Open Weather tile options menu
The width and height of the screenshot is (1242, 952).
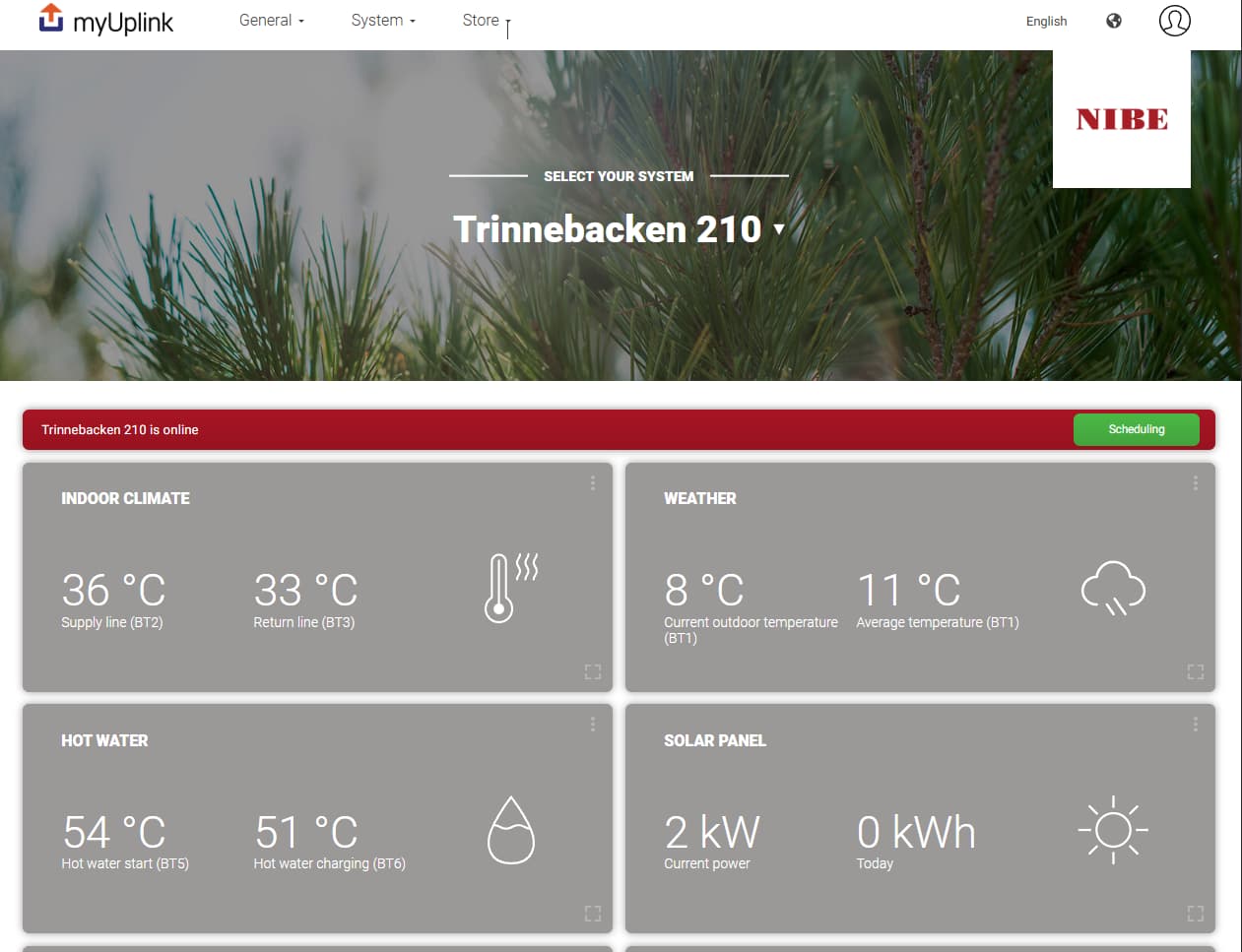[x=1196, y=483]
